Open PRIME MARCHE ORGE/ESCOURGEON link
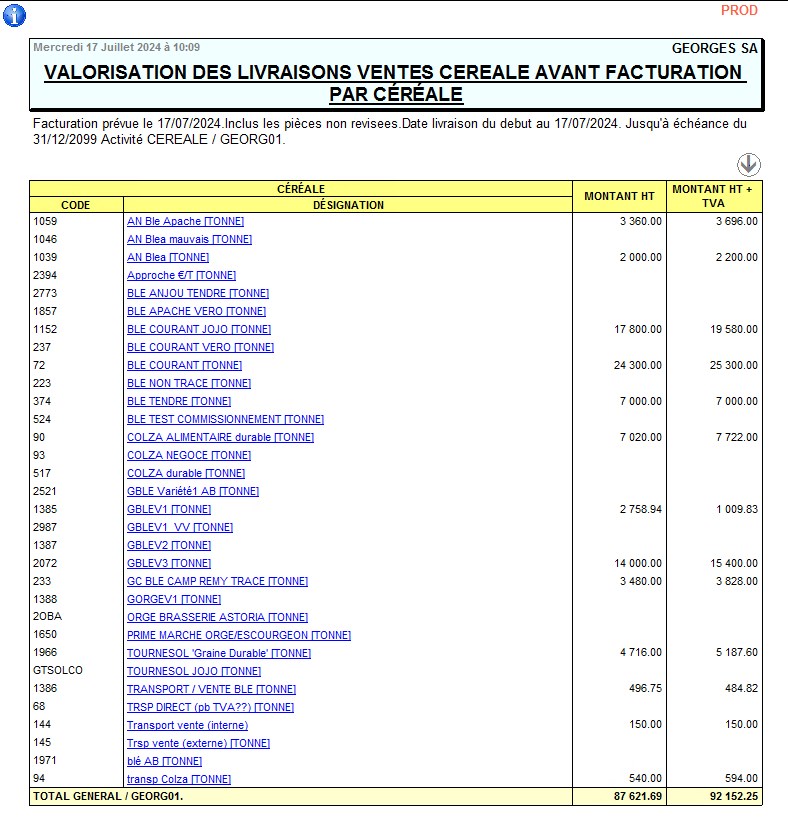Screen dimensions: 788x820 point(238,635)
